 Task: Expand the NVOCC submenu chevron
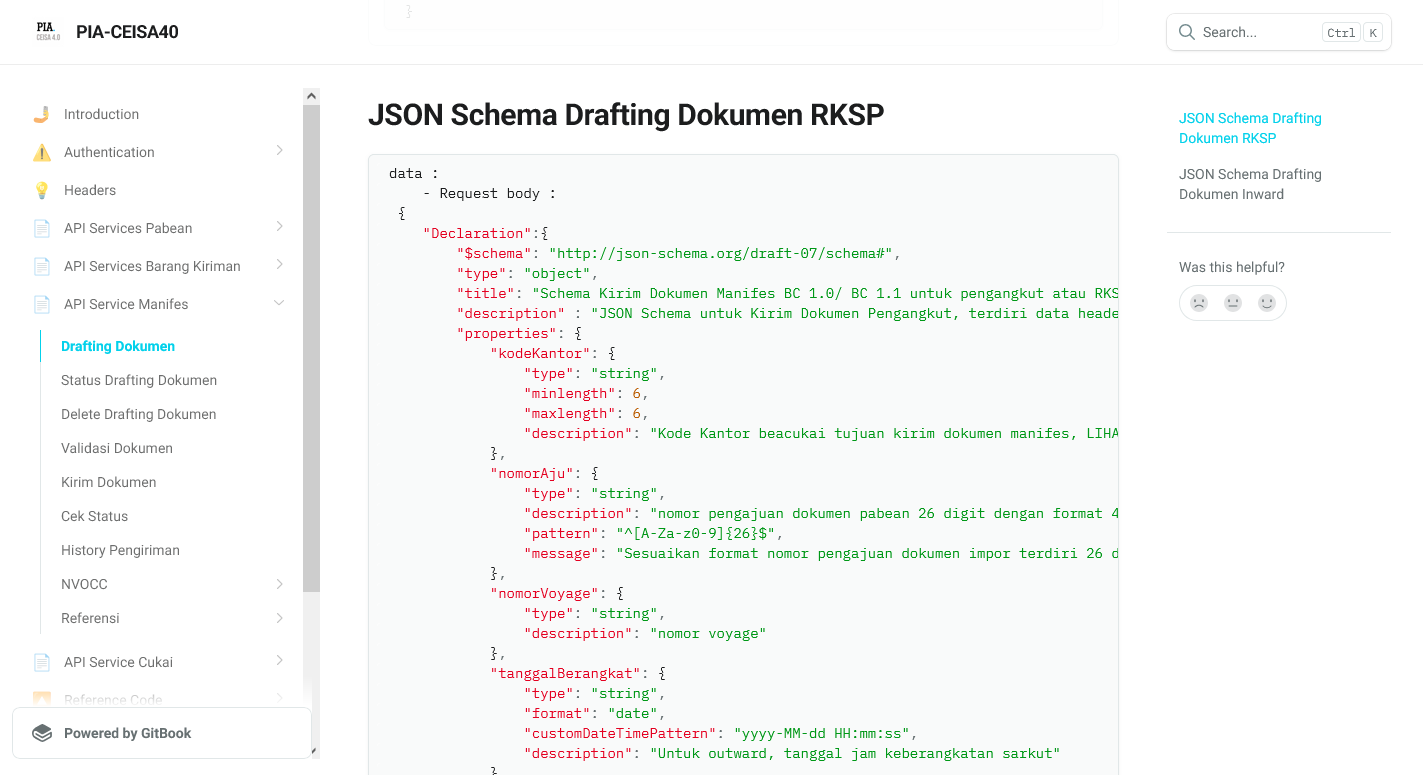(x=279, y=583)
